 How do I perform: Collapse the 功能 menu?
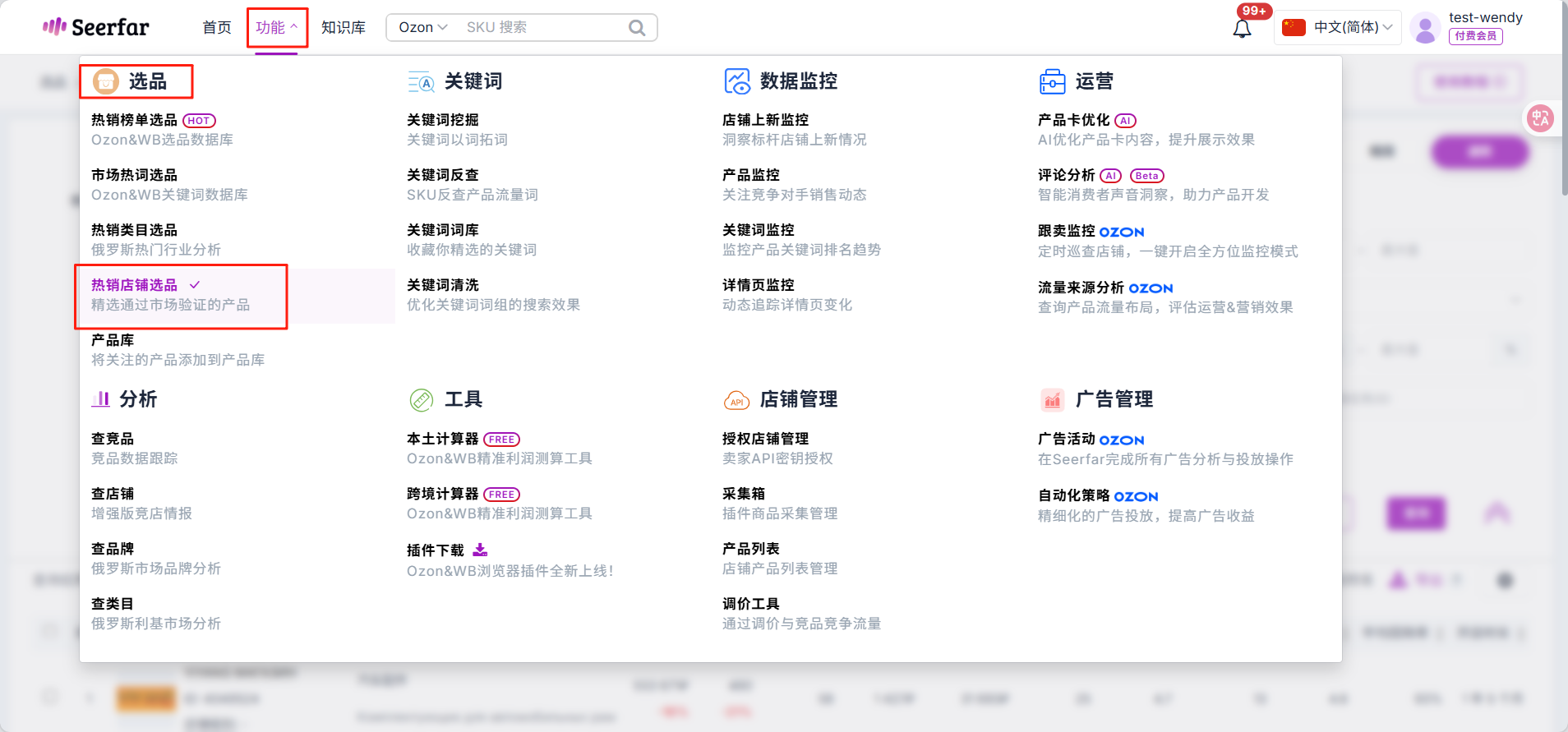click(x=276, y=27)
